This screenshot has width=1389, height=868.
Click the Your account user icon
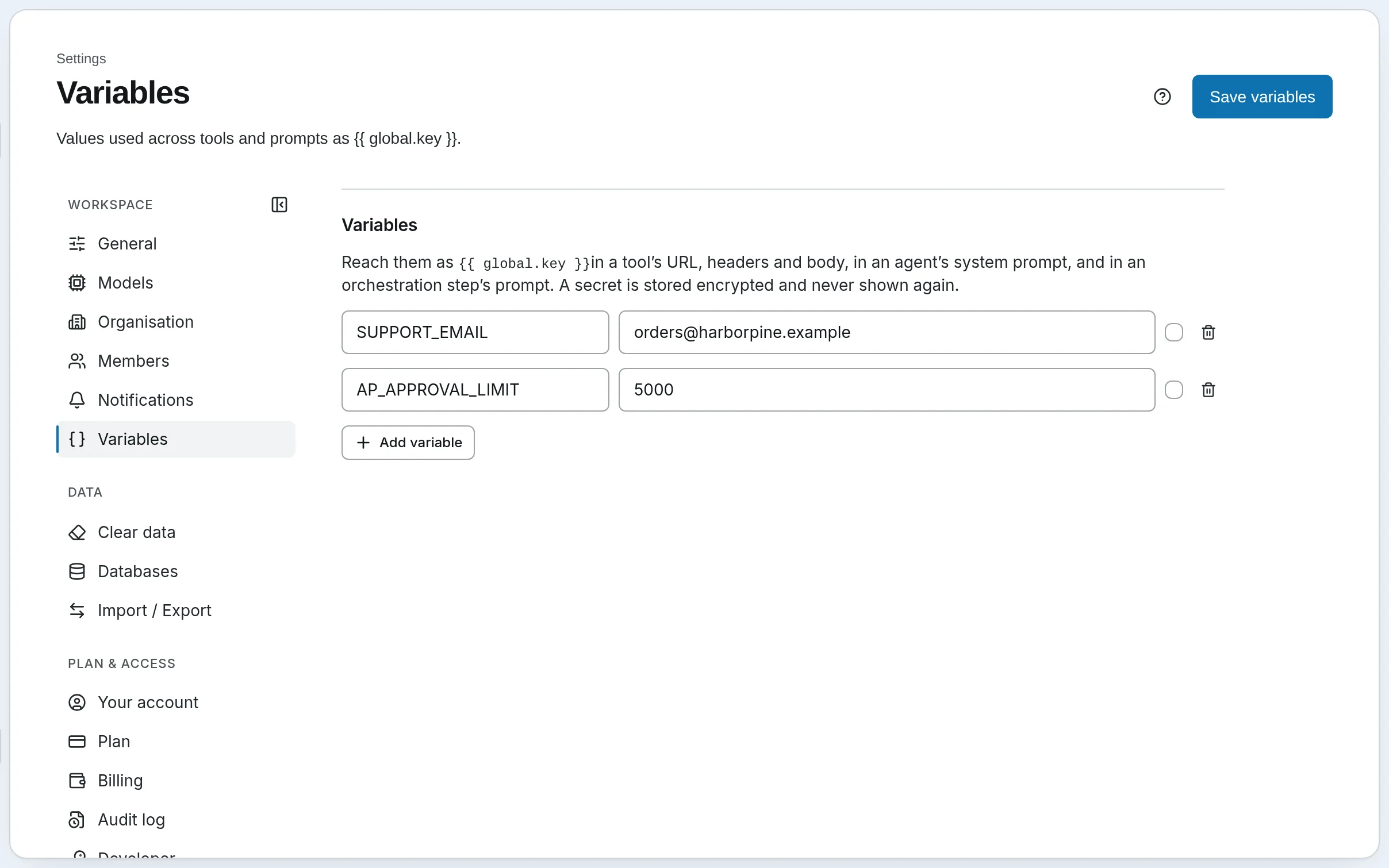tap(77, 702)
